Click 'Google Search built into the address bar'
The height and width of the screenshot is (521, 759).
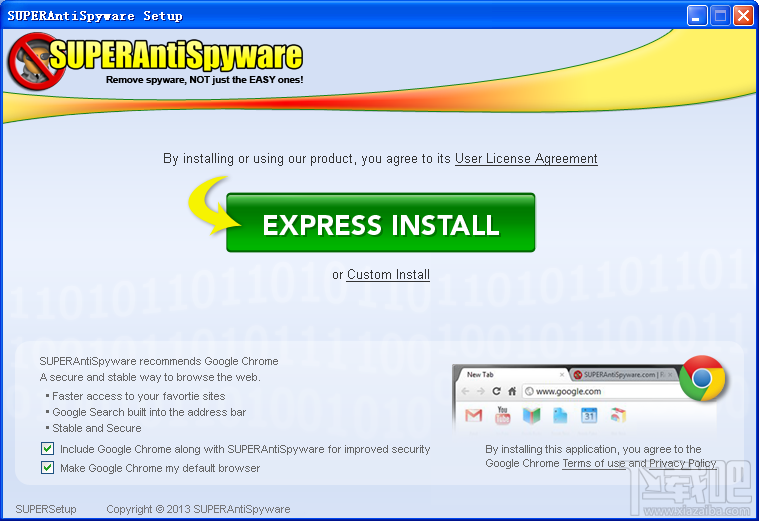(x=149, y=412)
